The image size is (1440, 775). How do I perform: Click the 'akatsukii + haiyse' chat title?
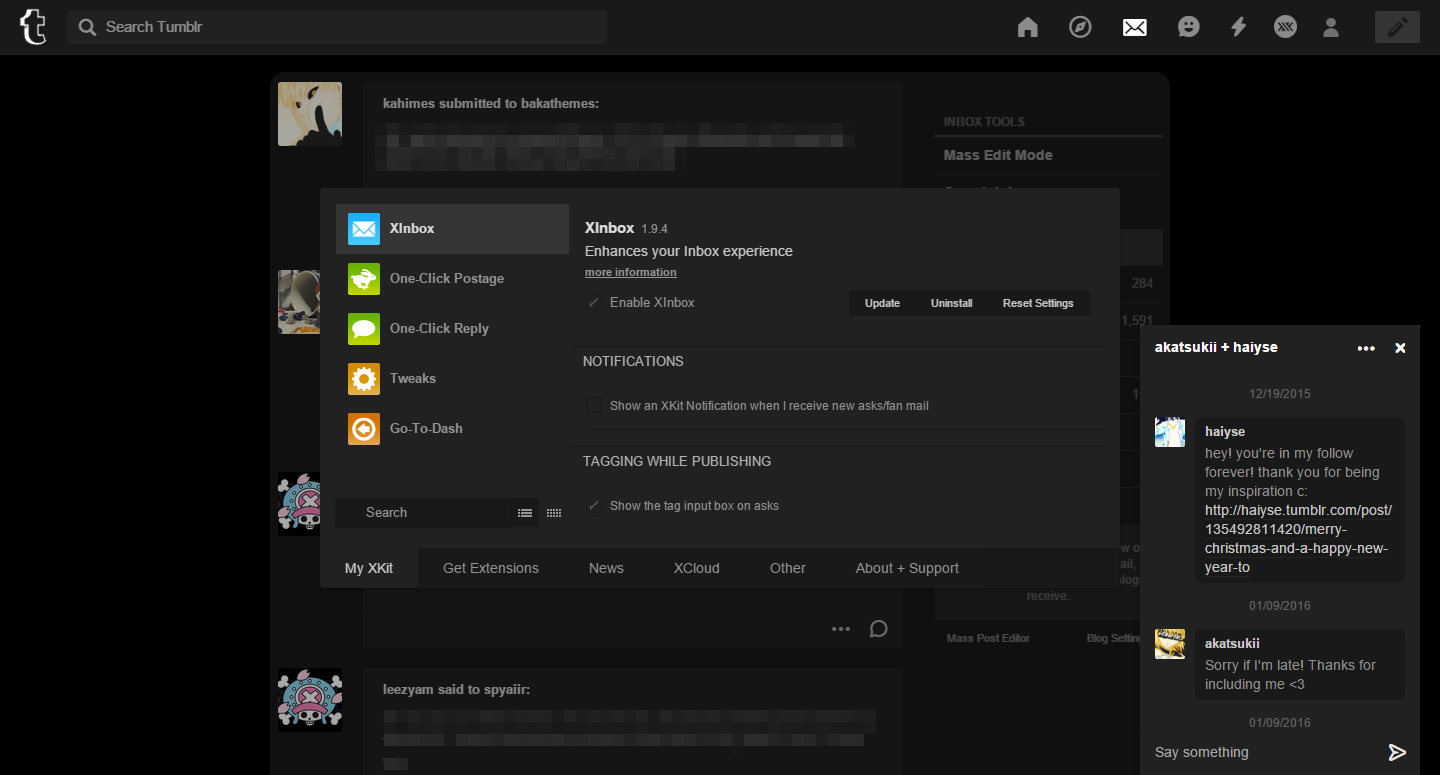[x=1216, y=348]
